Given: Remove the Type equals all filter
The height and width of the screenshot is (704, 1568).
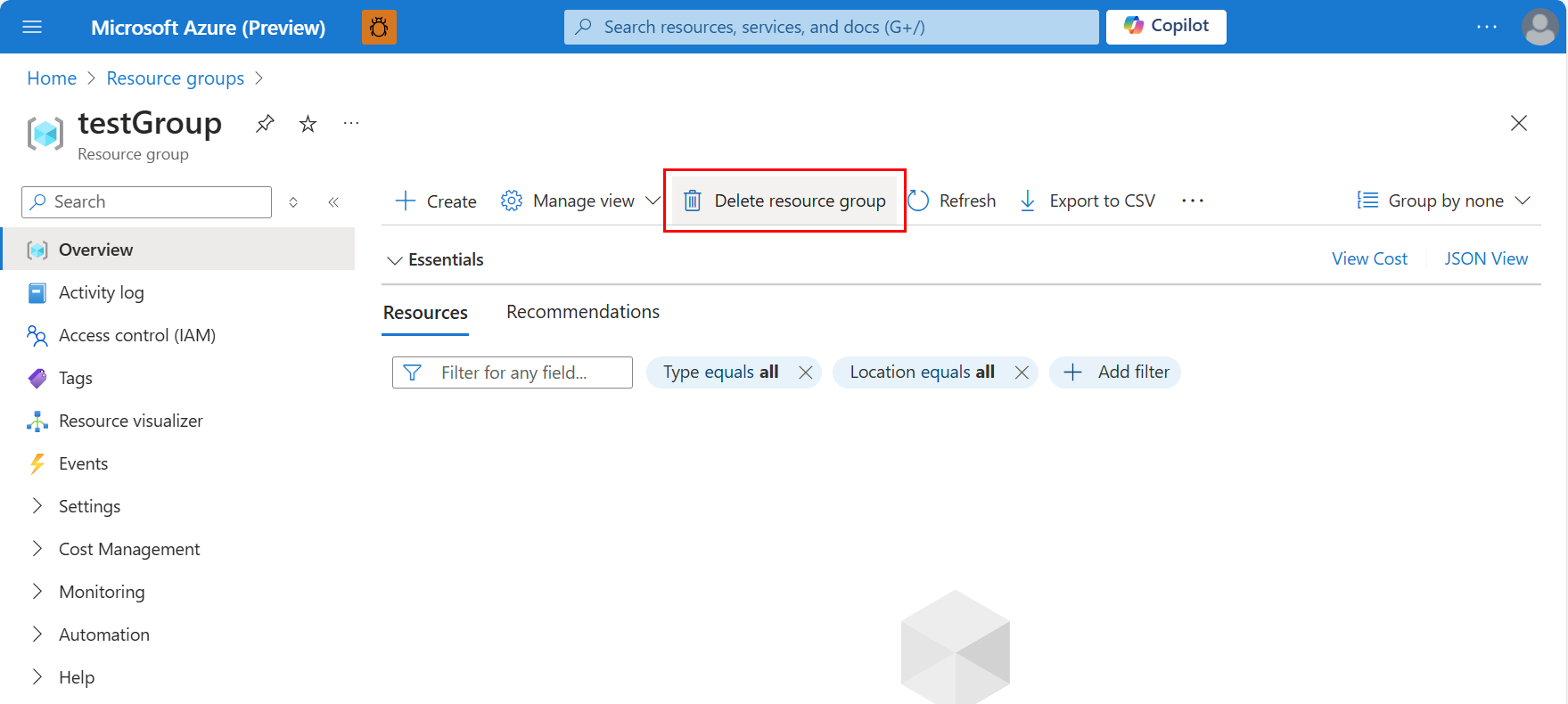Looking at the screenshot, I should point(806,372).
